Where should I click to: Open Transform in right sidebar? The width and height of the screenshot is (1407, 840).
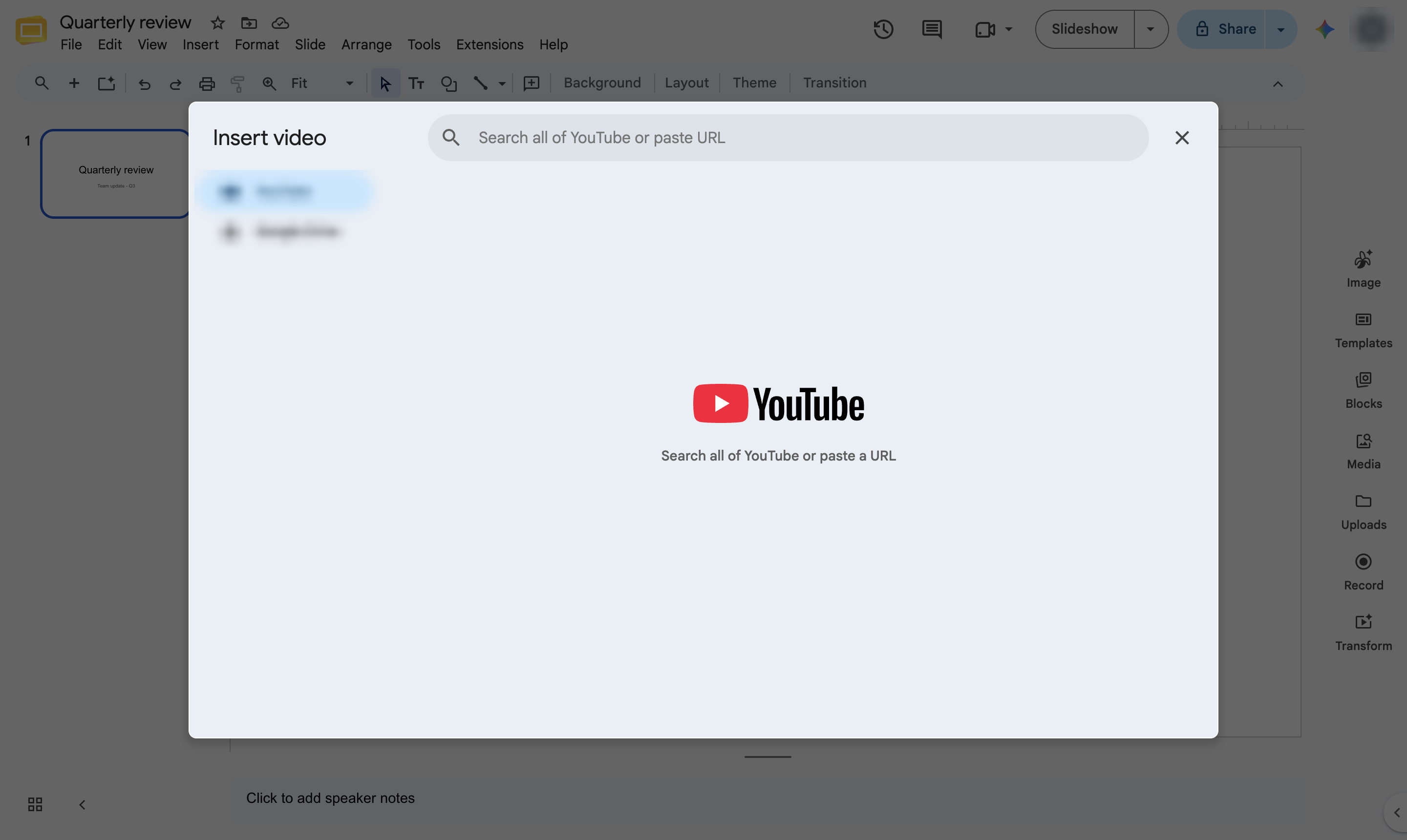coord(1364,633)
